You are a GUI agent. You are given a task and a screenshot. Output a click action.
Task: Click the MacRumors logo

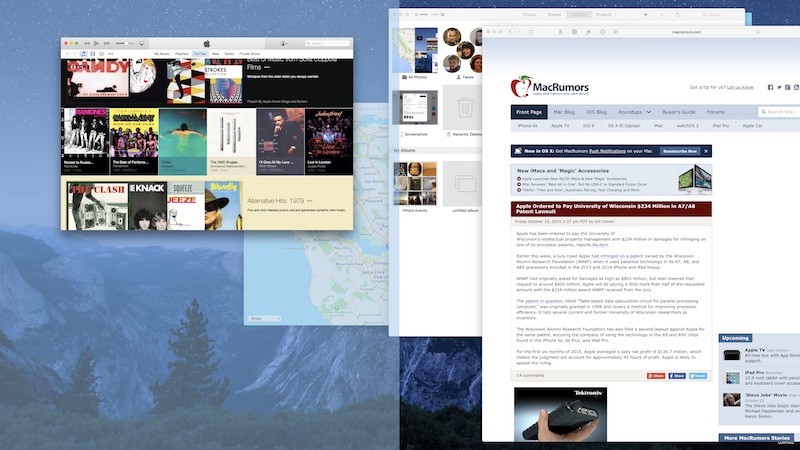(542, 86)
